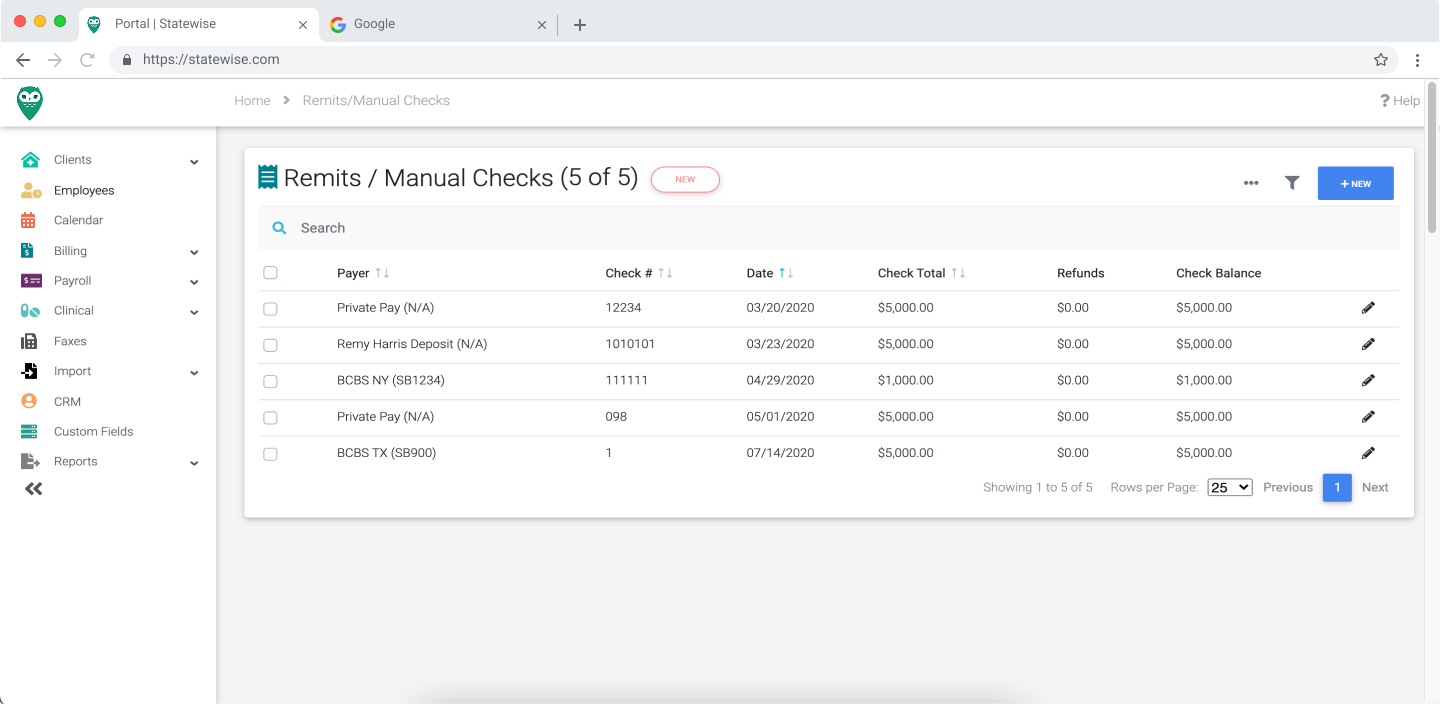This screenshot has width=1440, height=704.
Task: Sort by Check # column arrows
Action: click(x=665, y=273)
